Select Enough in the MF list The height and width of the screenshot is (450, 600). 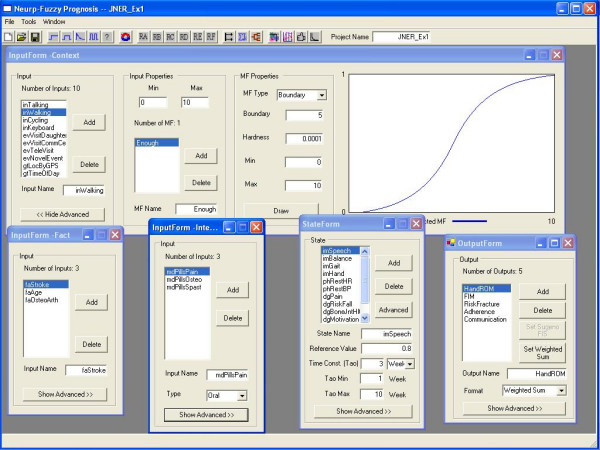pyautogui.click(x=157, y=143)
